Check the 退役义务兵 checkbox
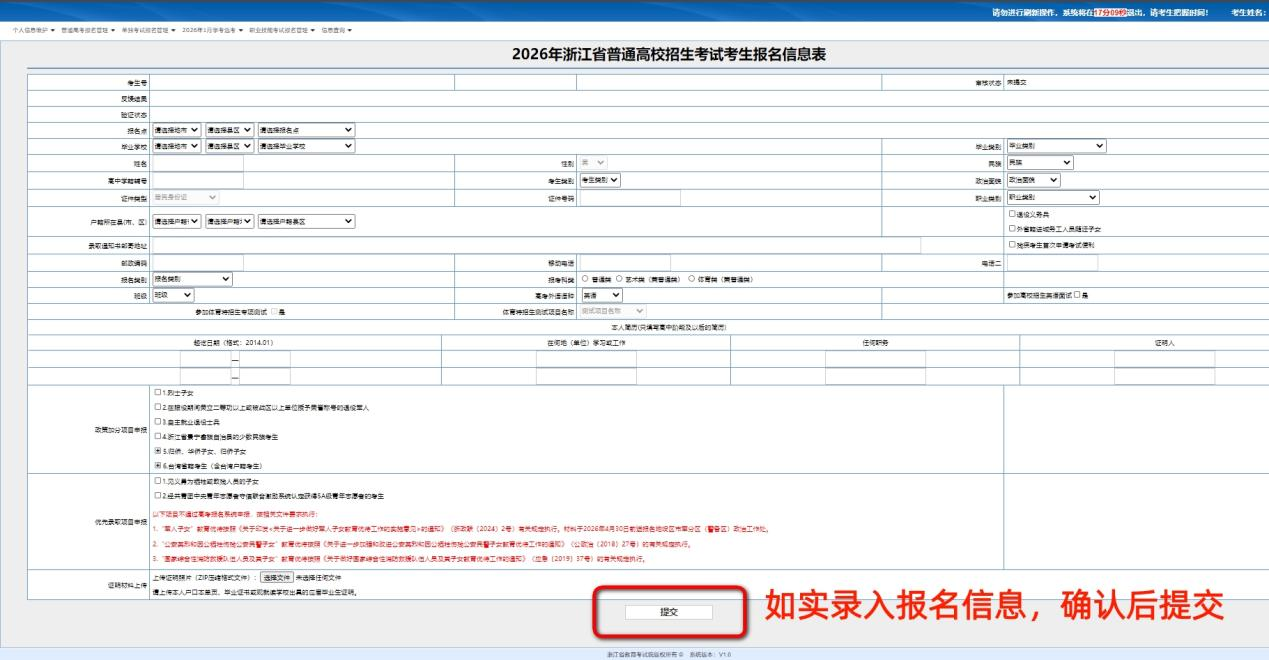 1013,214
